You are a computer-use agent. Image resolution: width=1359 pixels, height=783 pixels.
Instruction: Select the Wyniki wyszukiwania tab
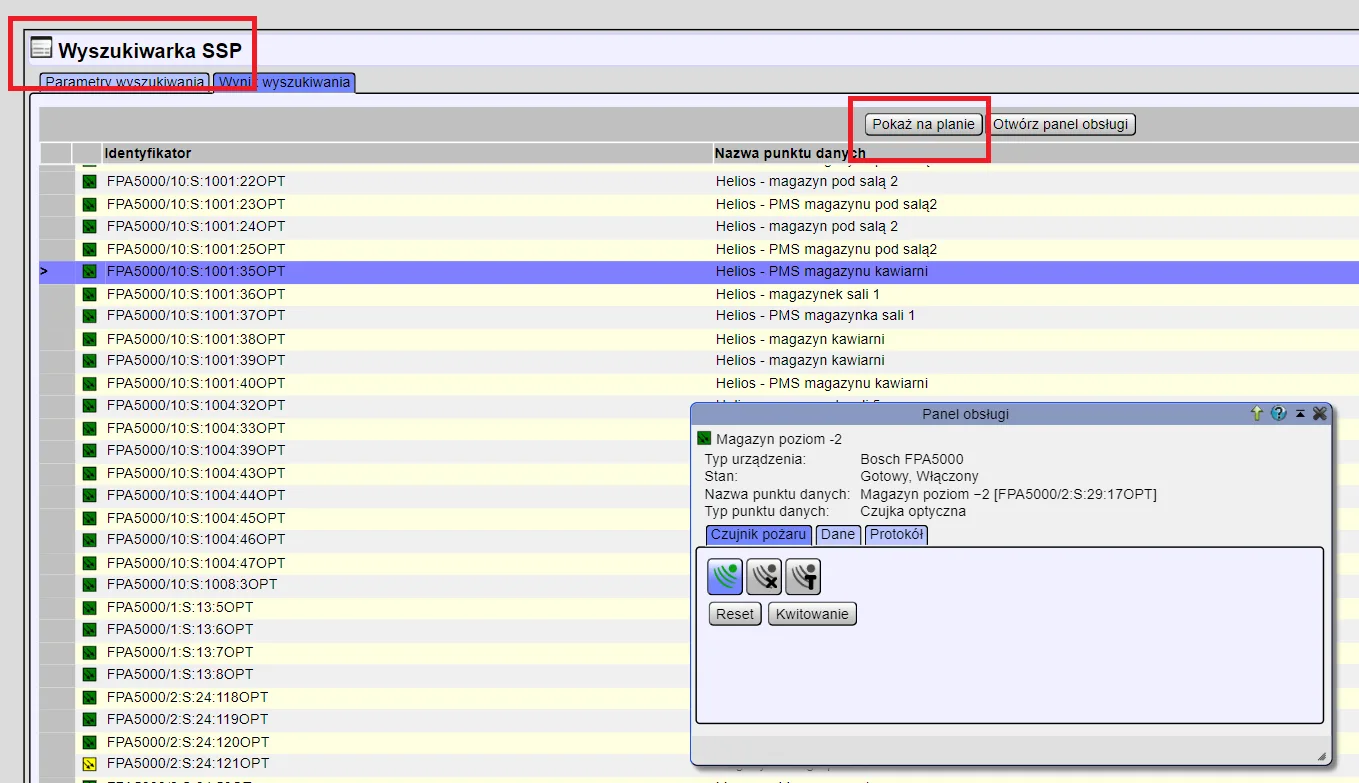pyautogui.click(x=284, y=82)
